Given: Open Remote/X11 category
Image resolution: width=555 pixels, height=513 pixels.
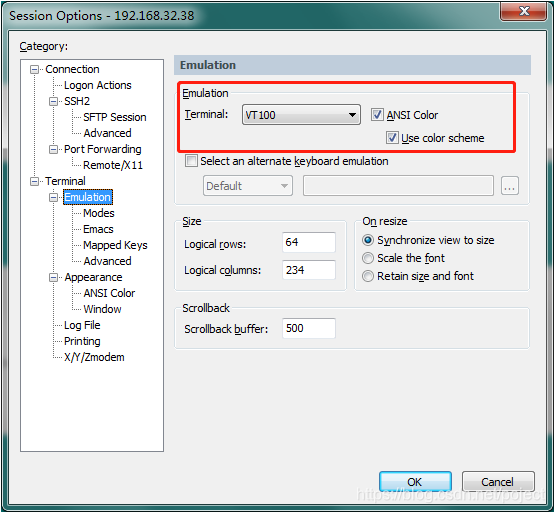Looking at the screenshot, I should (x=113, y=165).
